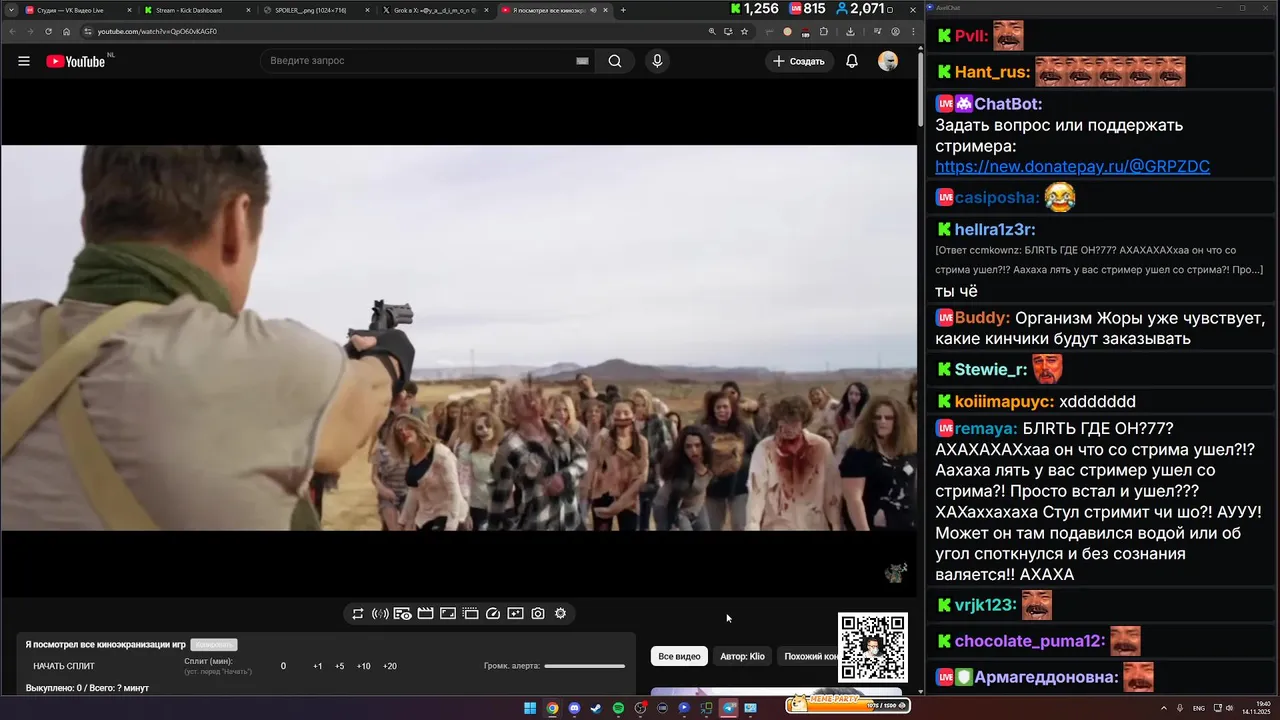Click username 'Stewie_r:' in chat
Image resolution: width=1280 pixels, height=720 pixels.
991,370
